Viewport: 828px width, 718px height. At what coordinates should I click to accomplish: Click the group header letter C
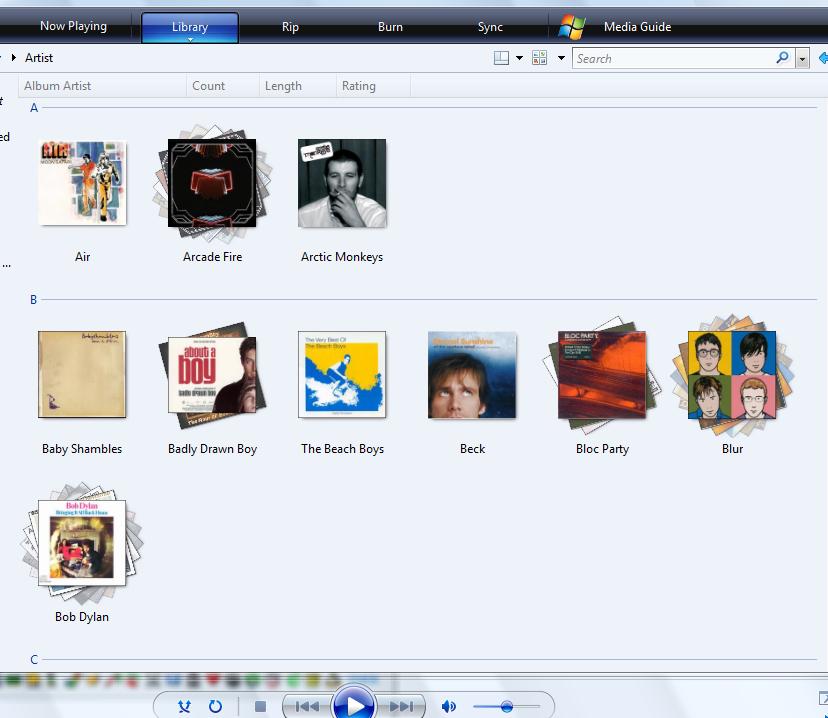click(x=34, y=659)
